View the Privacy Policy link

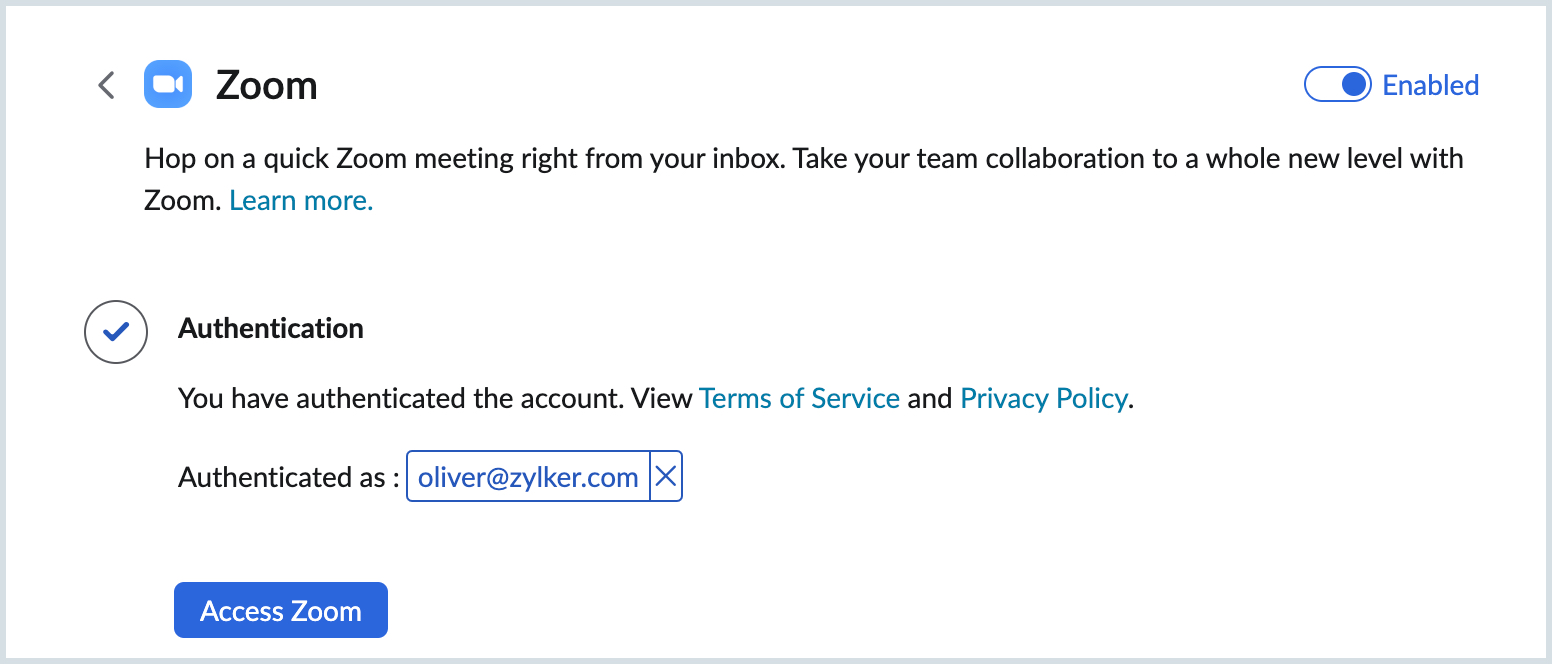coord(1043,399)
